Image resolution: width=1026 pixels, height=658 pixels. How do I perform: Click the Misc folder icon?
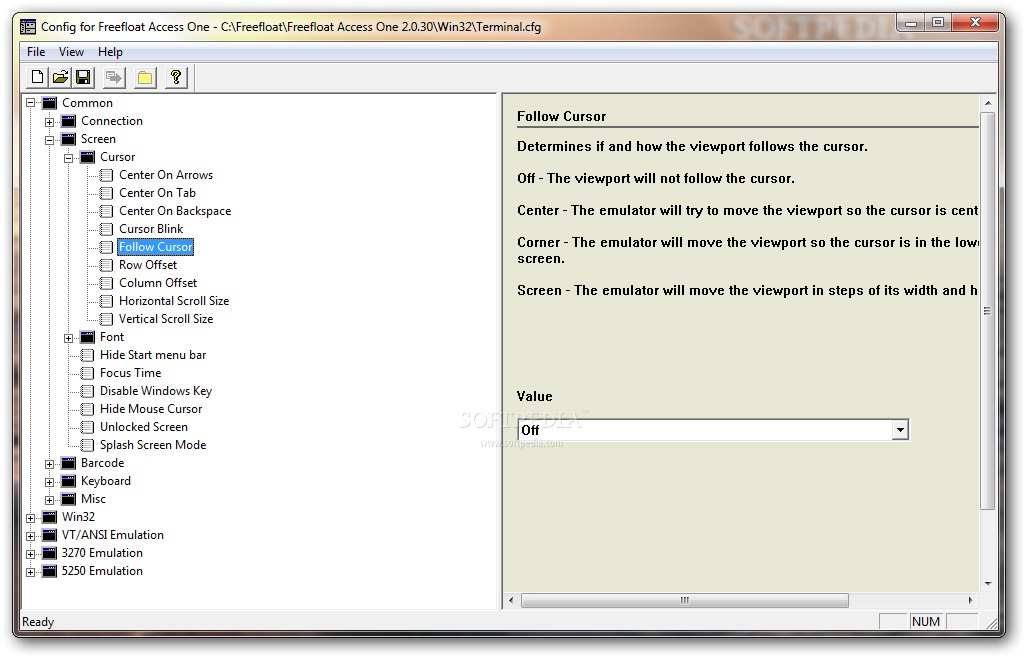coord(69,499)
